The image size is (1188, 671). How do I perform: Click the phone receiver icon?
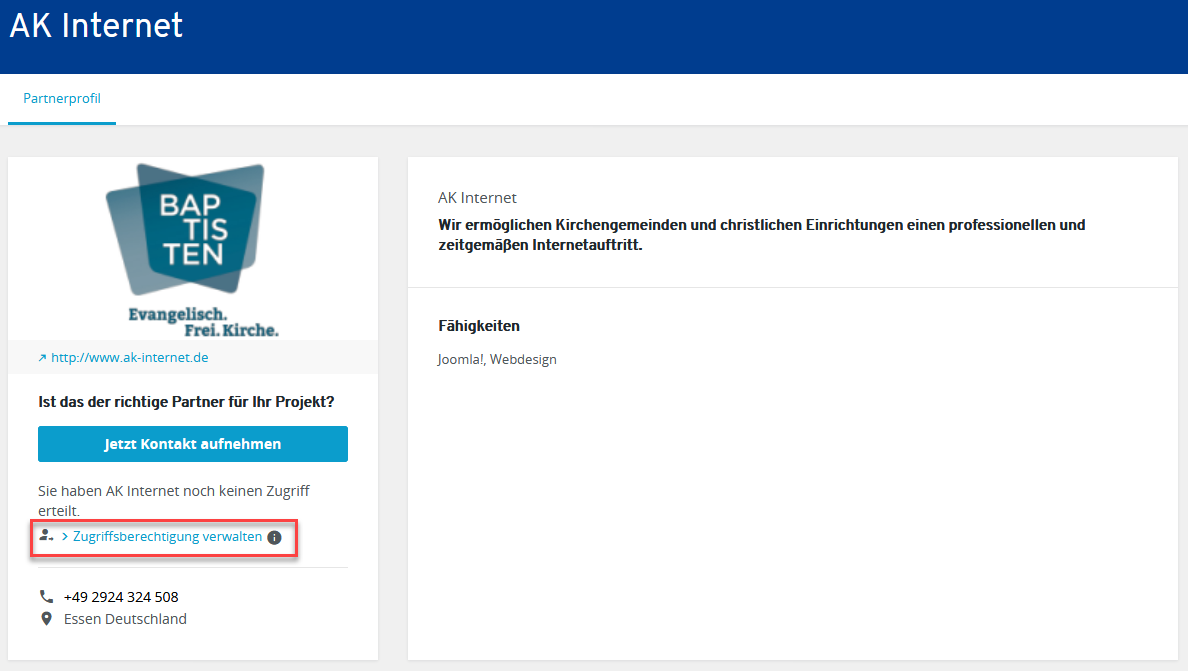(x=46, y=596)
